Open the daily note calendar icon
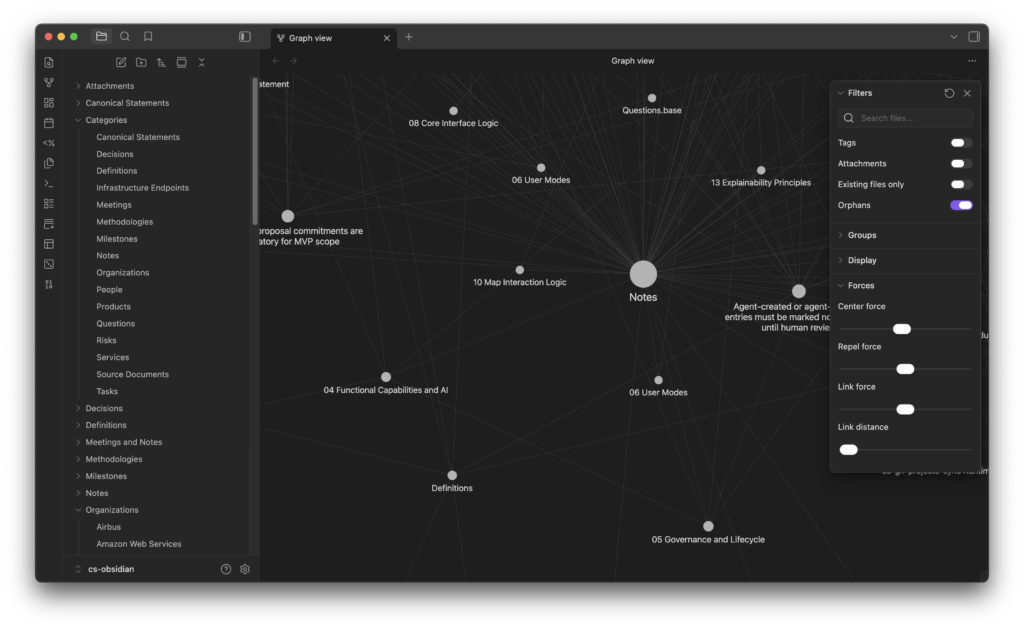Screen dimensions: 1024x629 (48, 122)
